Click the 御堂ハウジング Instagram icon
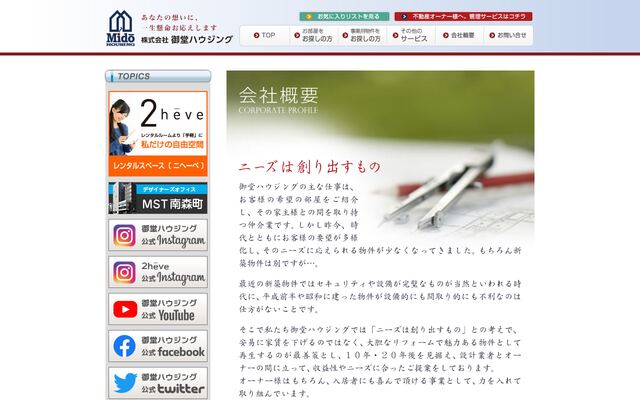Image resolution: width=640 pixels, height=400 pixels. point(124,236)
